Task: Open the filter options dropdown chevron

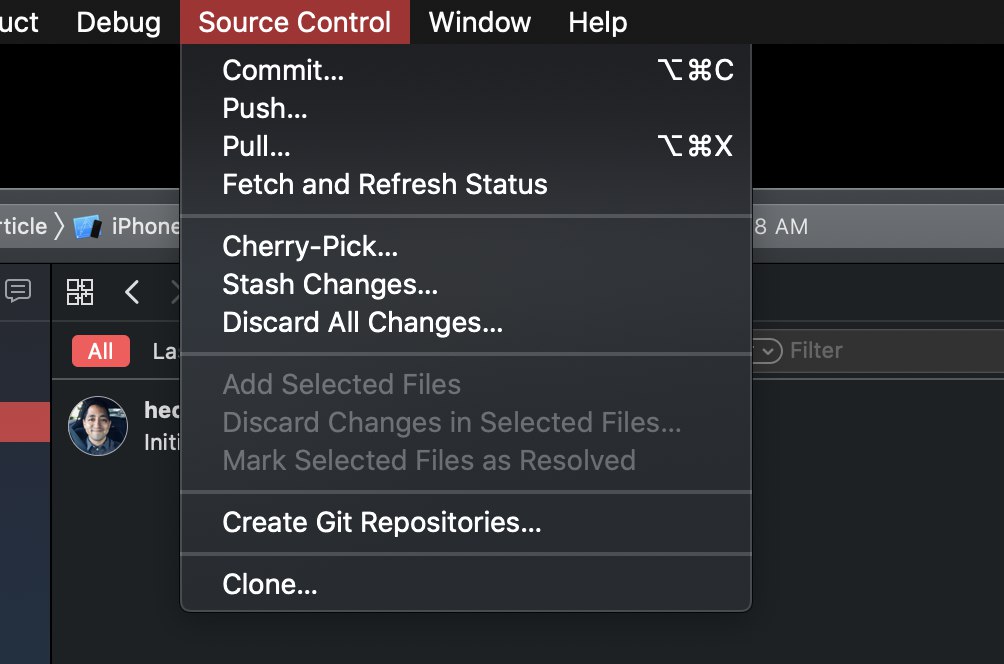Action: click(x=767, y=350)
